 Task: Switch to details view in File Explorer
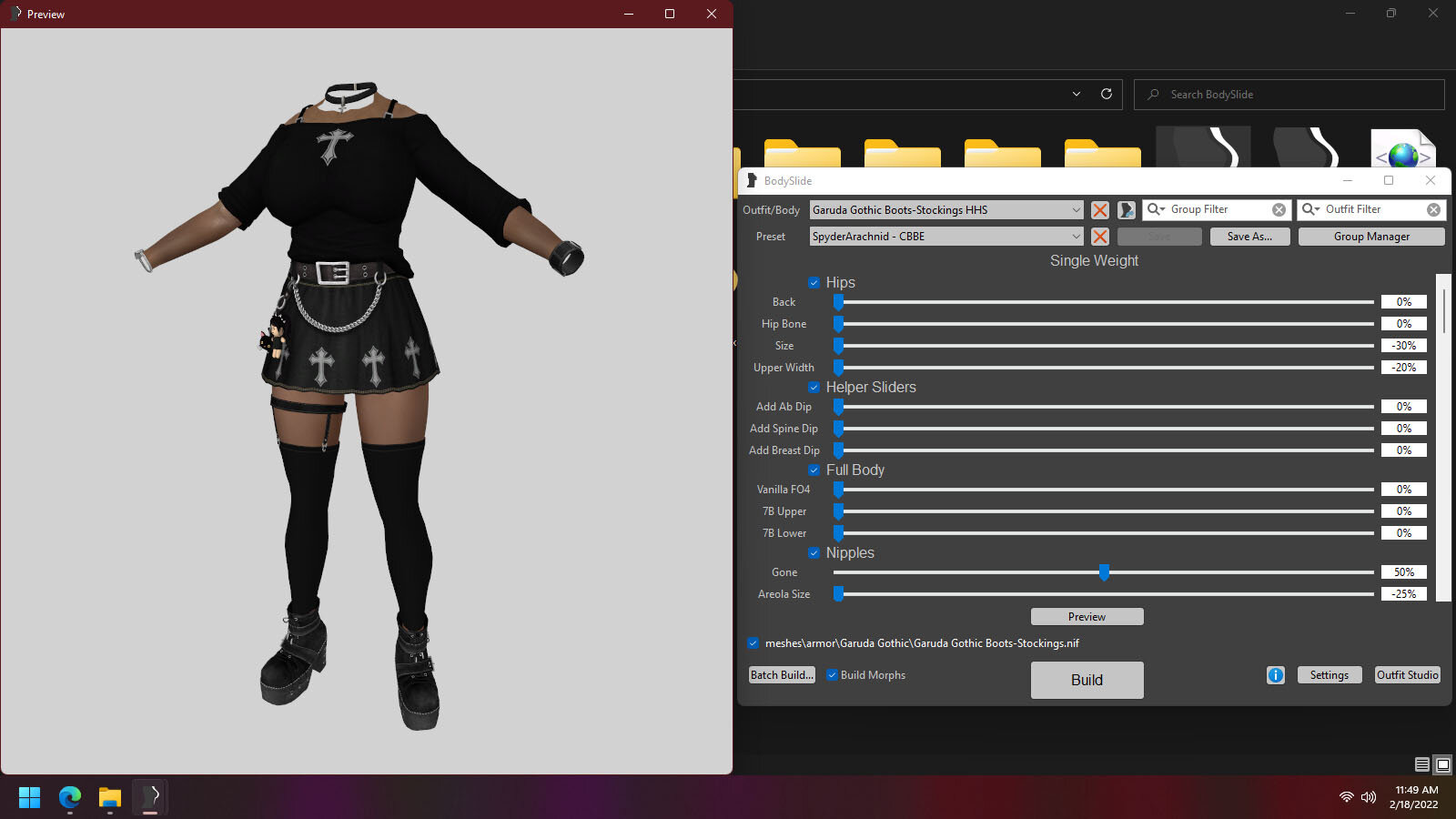pyautogui.click(x=1422, y=764)
